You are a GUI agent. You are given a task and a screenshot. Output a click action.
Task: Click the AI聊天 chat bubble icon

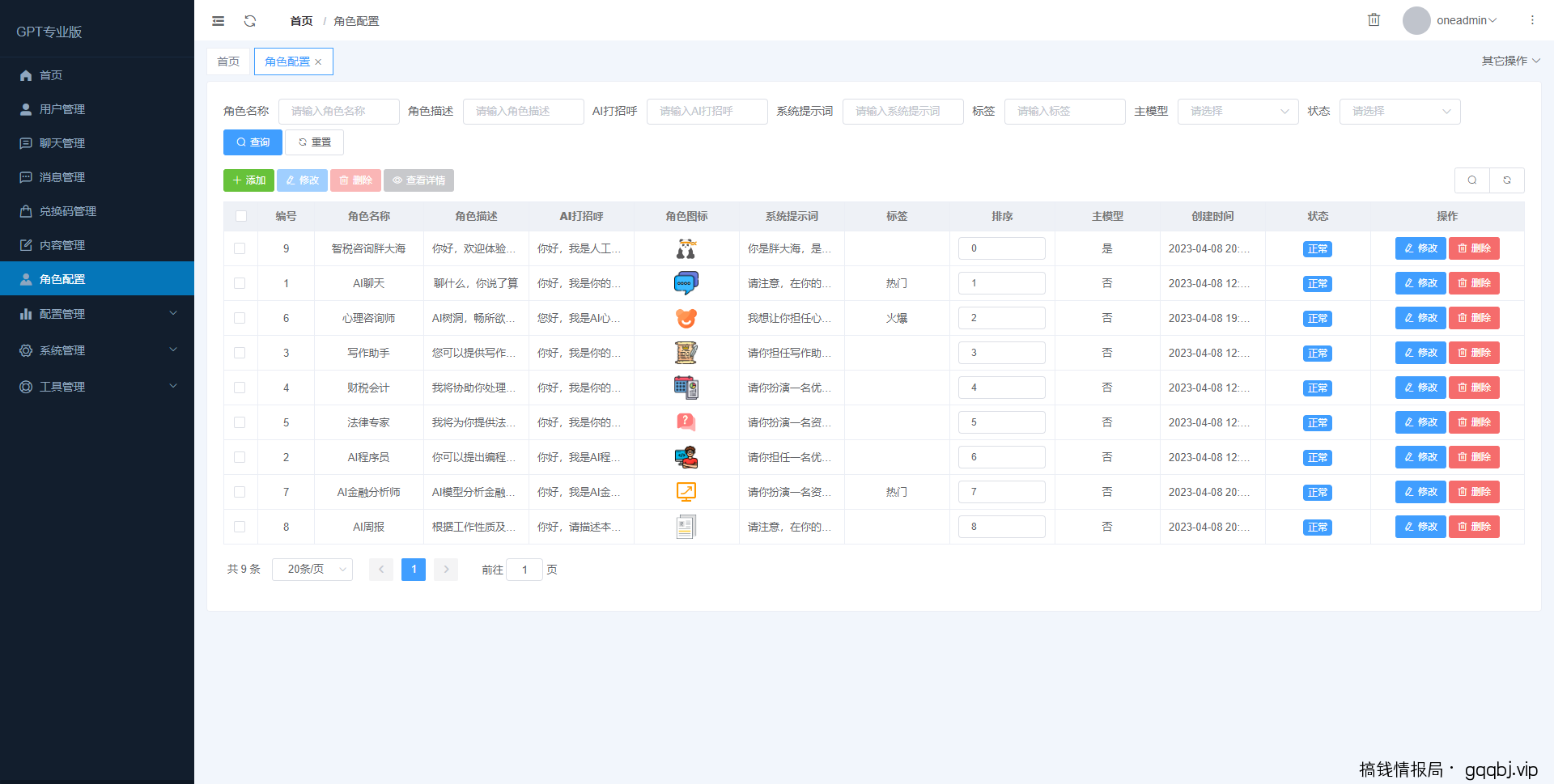tap(686, 283)
